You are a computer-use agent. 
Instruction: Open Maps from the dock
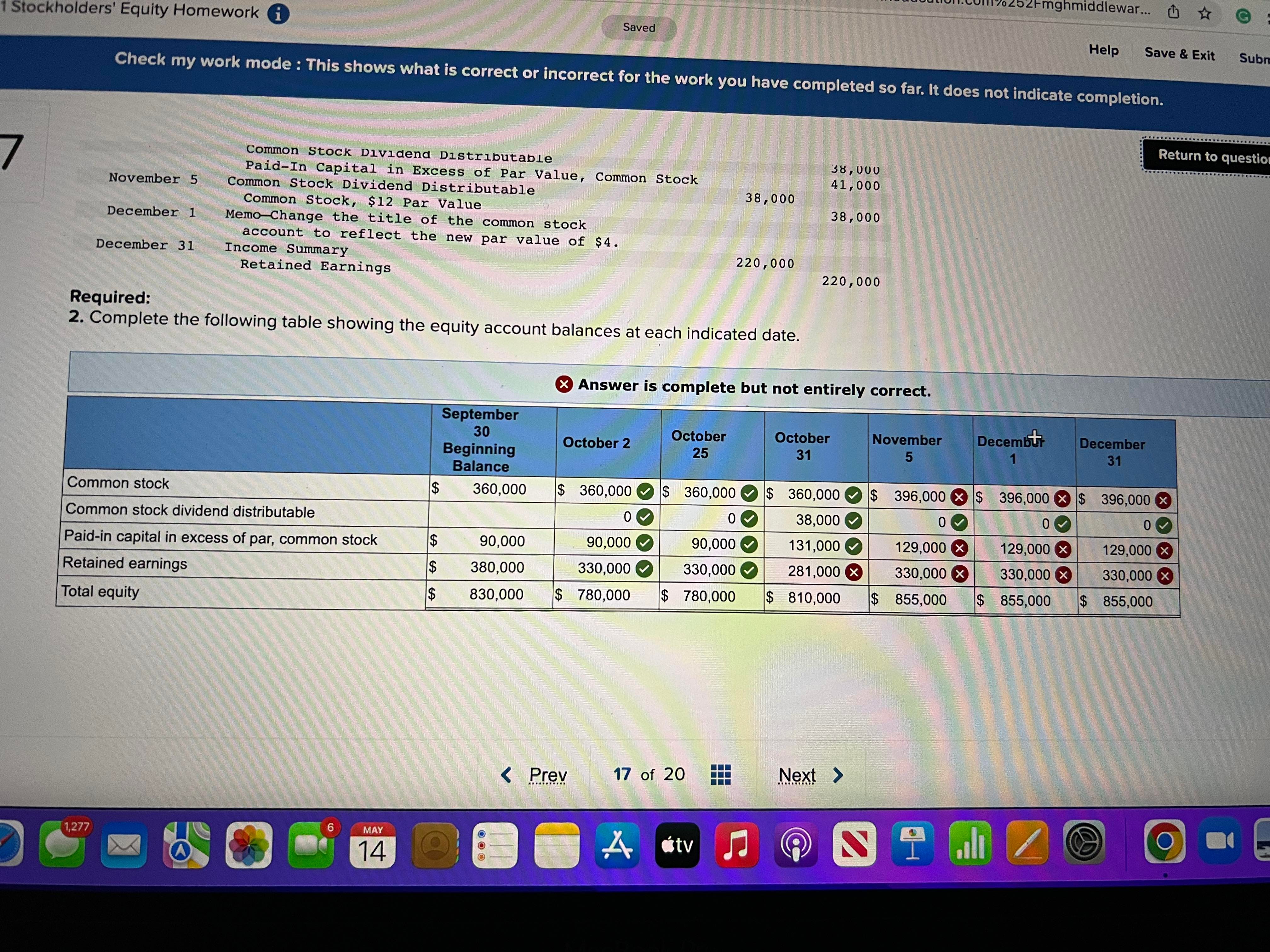186,845
